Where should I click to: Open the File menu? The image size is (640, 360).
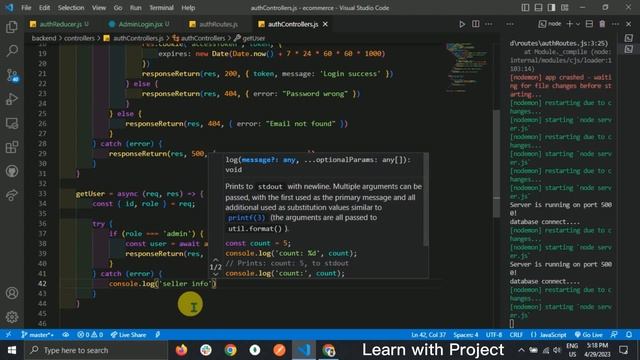pyautogui.click(x=26, y=8)
